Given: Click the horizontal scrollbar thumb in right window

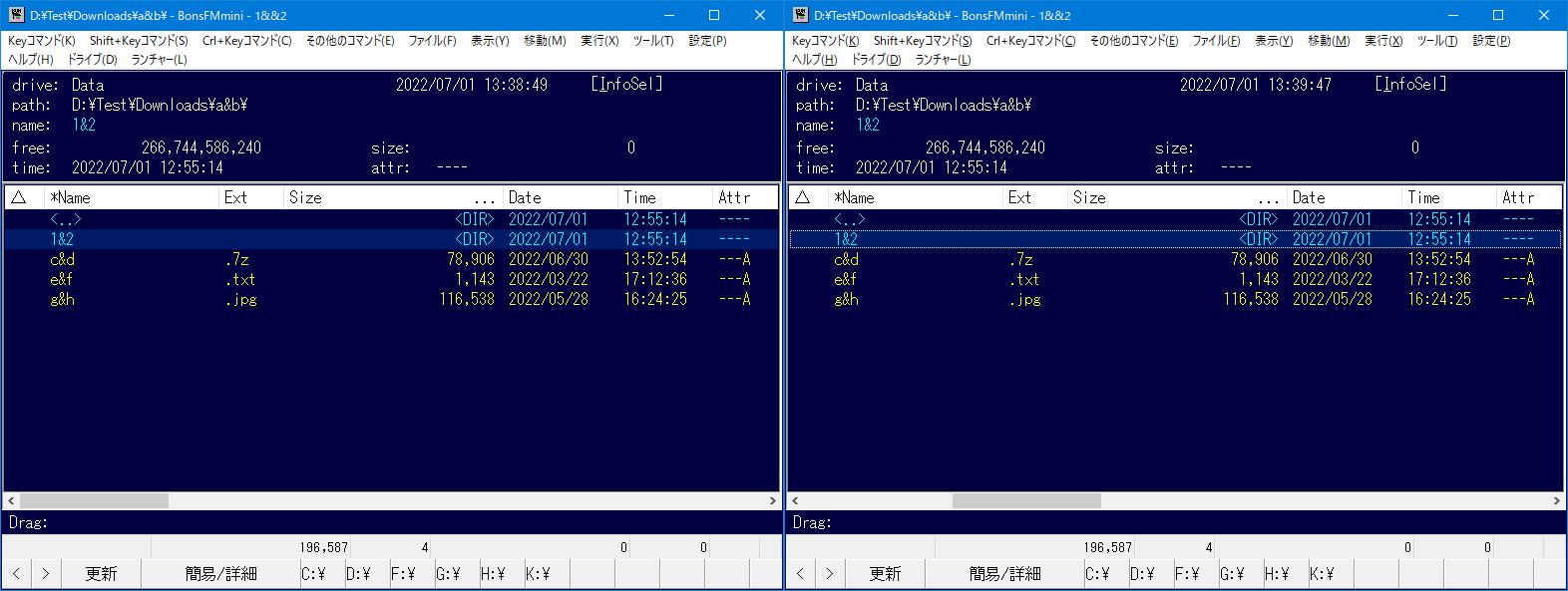Looking at the screenshot, I should pos(1025,500).
